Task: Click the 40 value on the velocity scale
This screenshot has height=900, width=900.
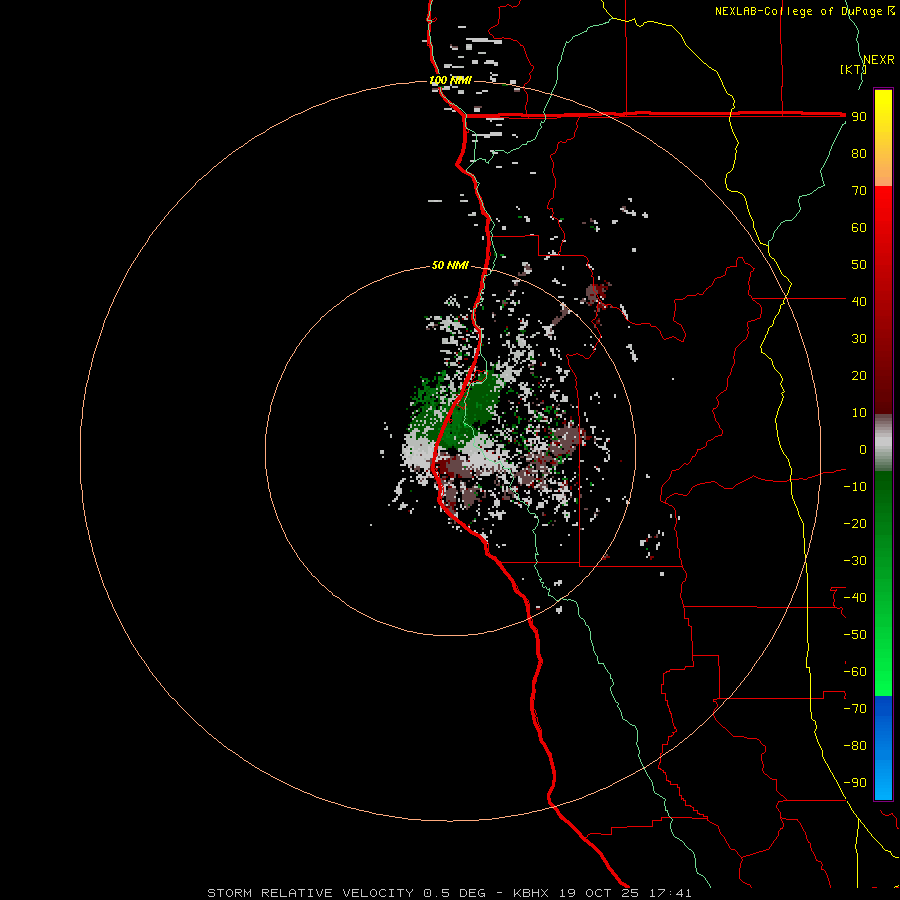Action: [859, 301]
